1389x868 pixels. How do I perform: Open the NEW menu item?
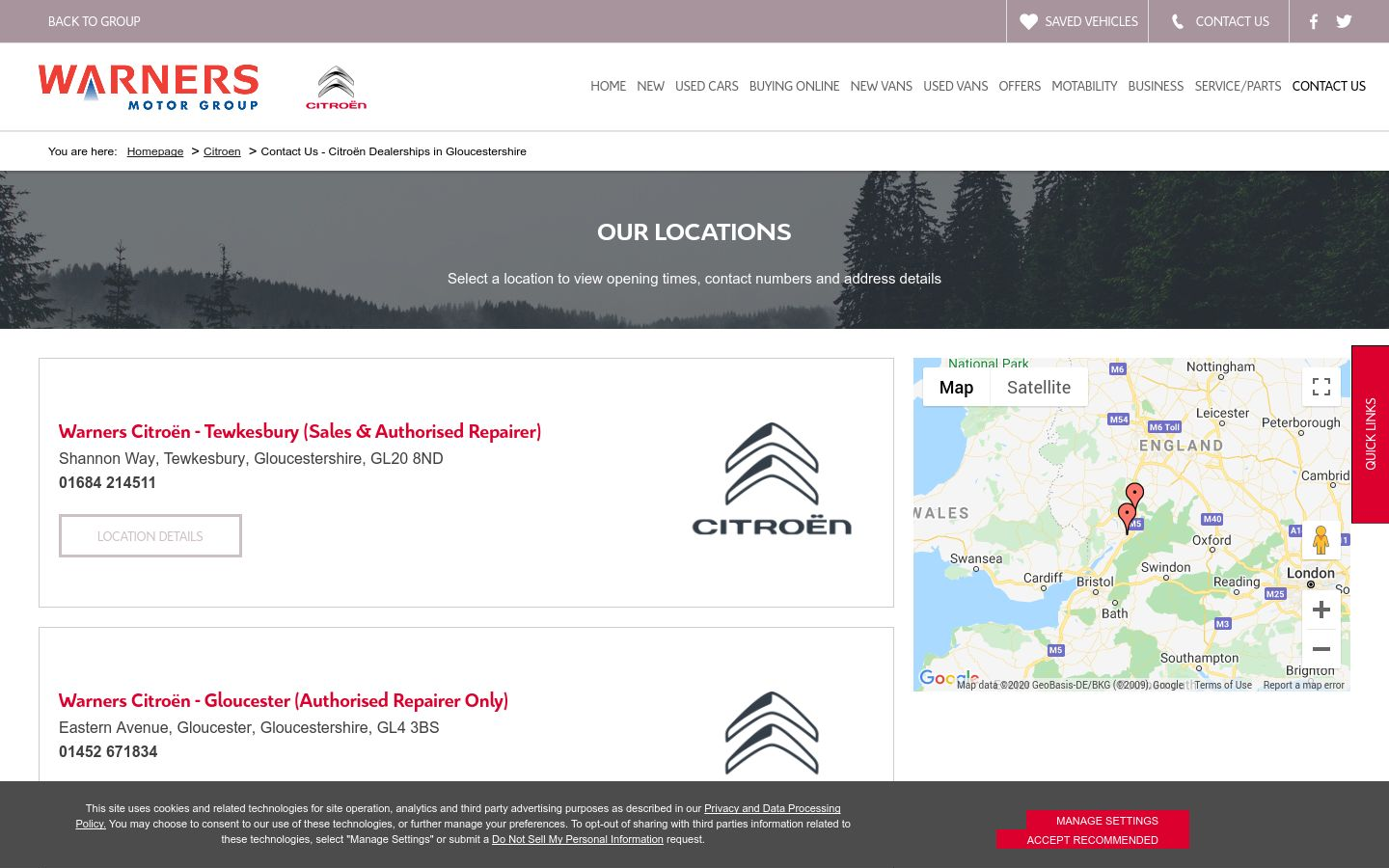[650, 86]
